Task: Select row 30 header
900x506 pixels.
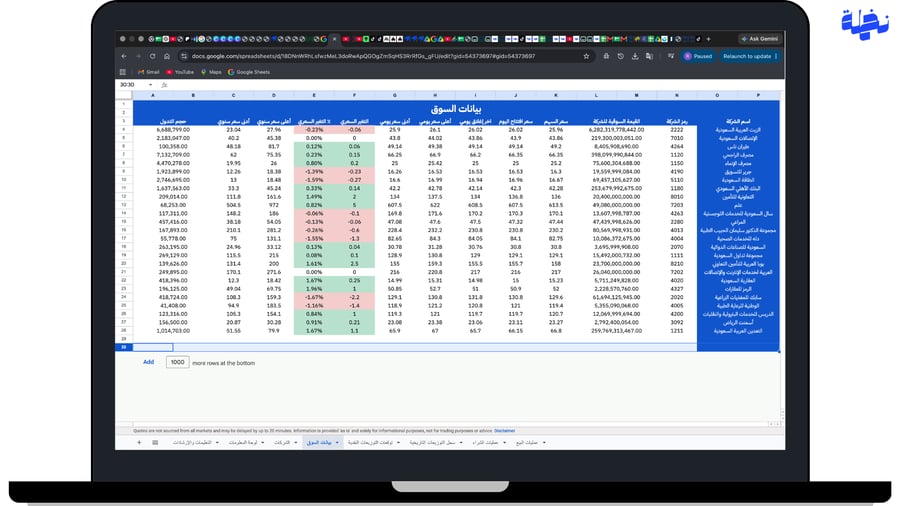Action: pos(123,347)
